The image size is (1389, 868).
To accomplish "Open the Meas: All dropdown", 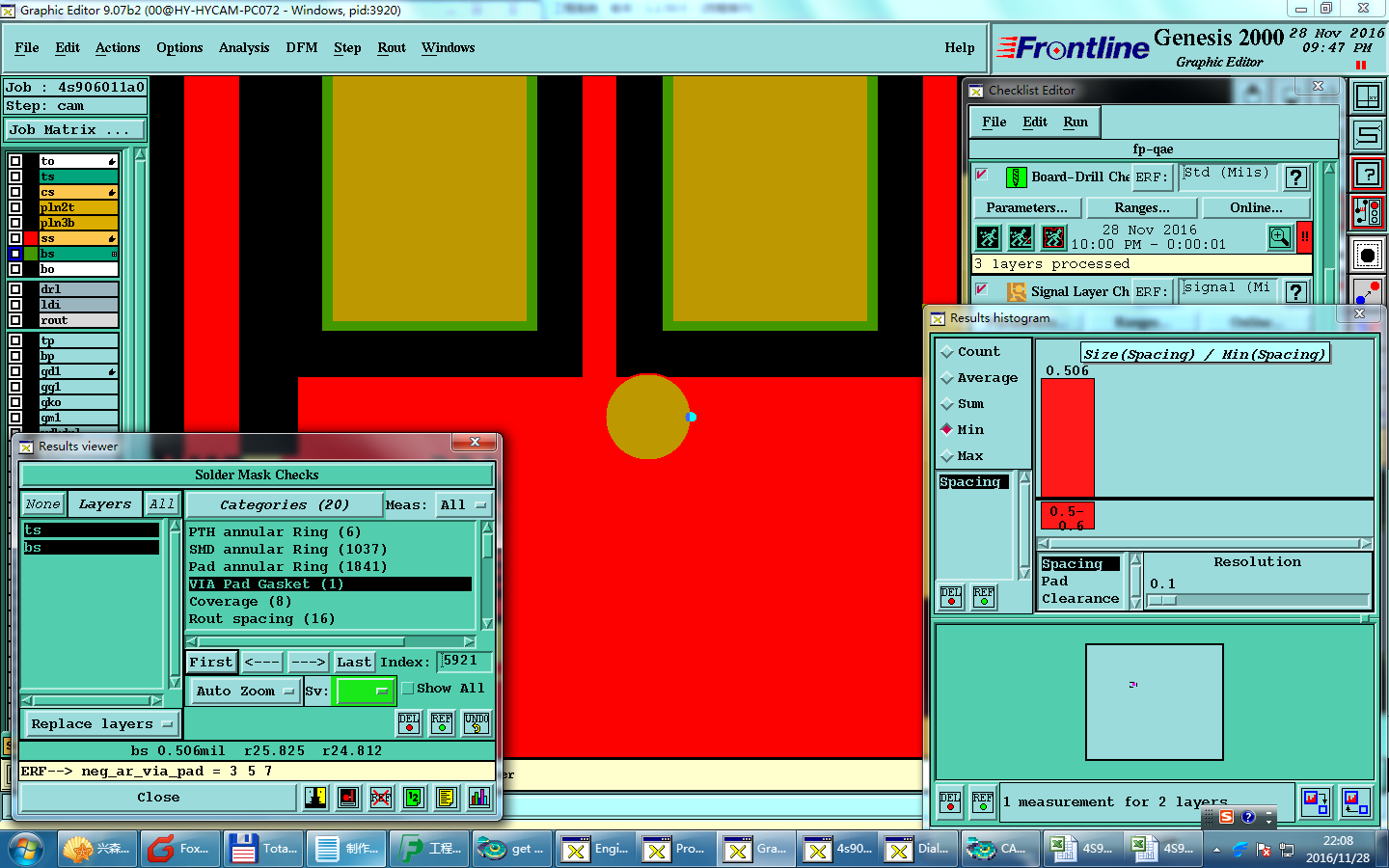I will point(464,504).
